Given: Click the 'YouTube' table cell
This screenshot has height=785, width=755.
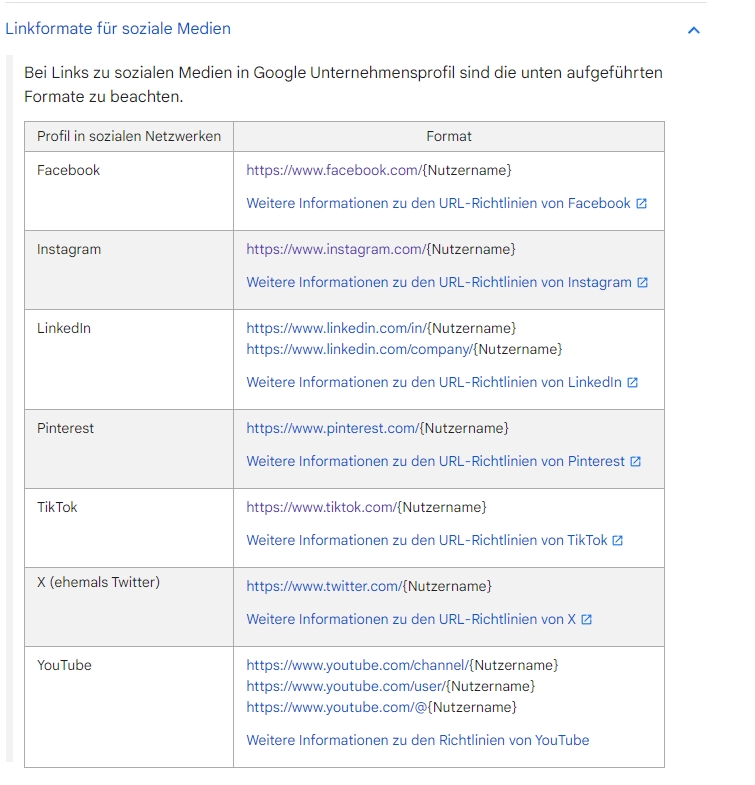Looking at the screenshot, I should click(129, 707).
